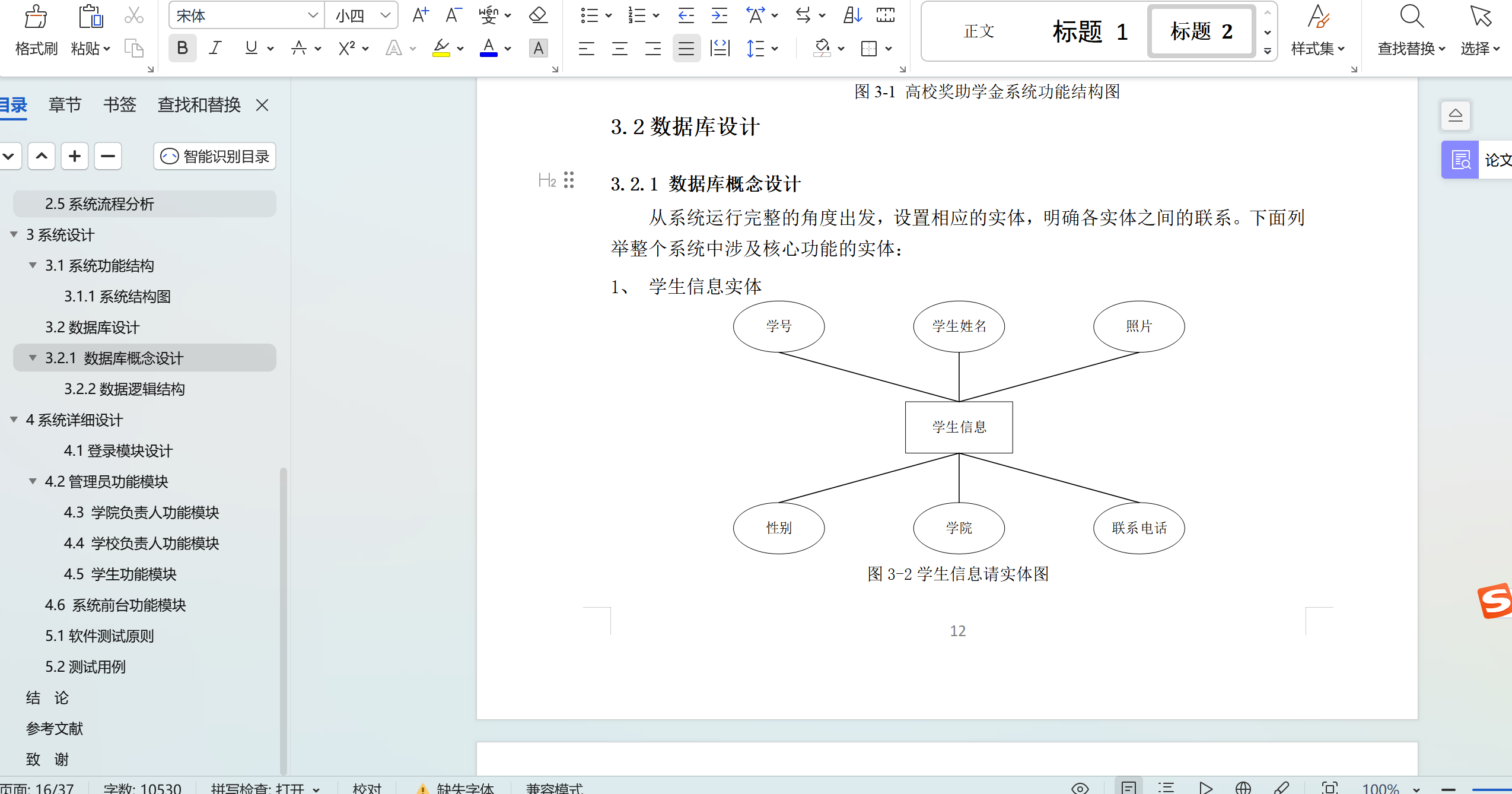Click the Format Painter brush icon

[36, 17]
